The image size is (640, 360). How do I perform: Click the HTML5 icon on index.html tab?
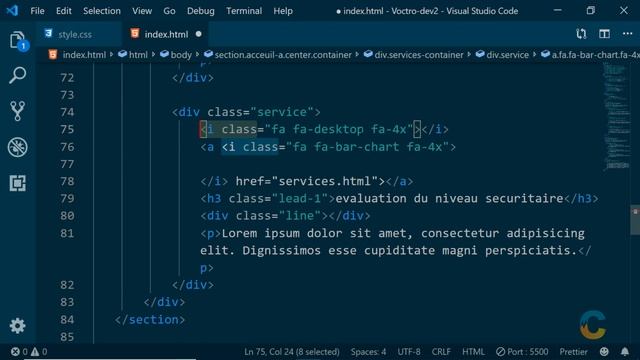(x=135, y=33)
